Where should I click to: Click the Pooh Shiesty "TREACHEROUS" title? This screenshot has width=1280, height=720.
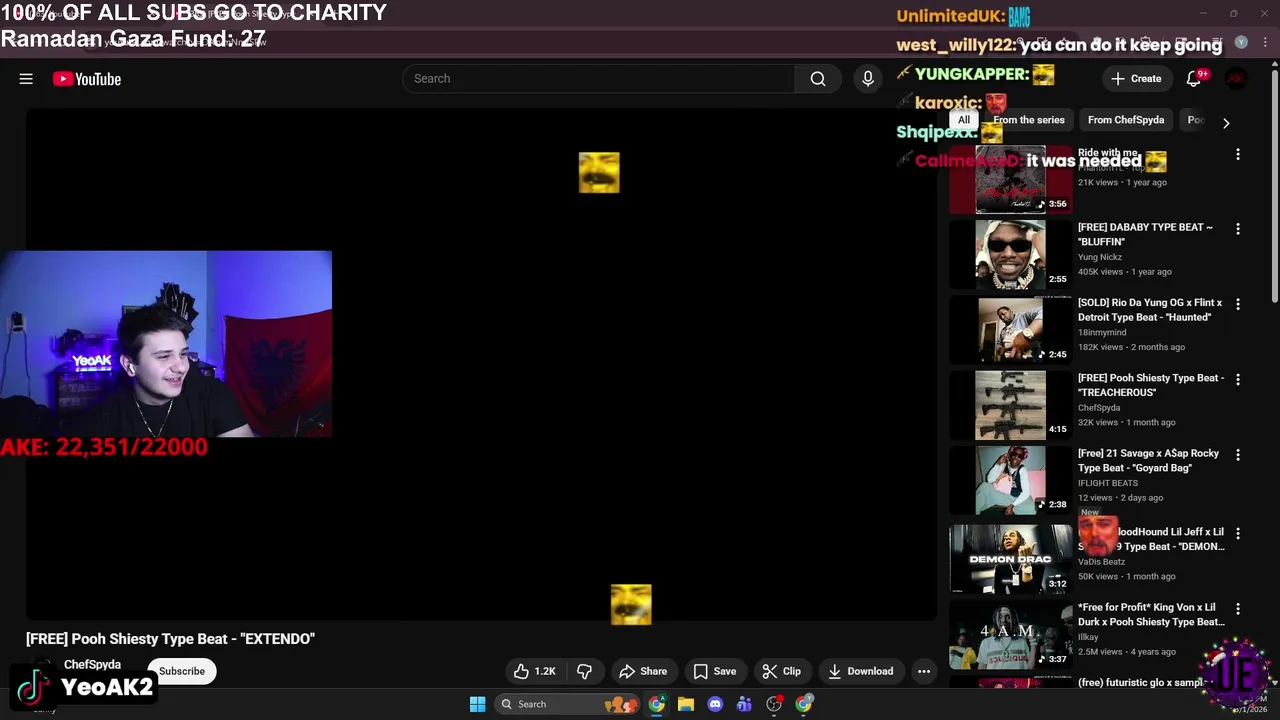pos(1151,385)
